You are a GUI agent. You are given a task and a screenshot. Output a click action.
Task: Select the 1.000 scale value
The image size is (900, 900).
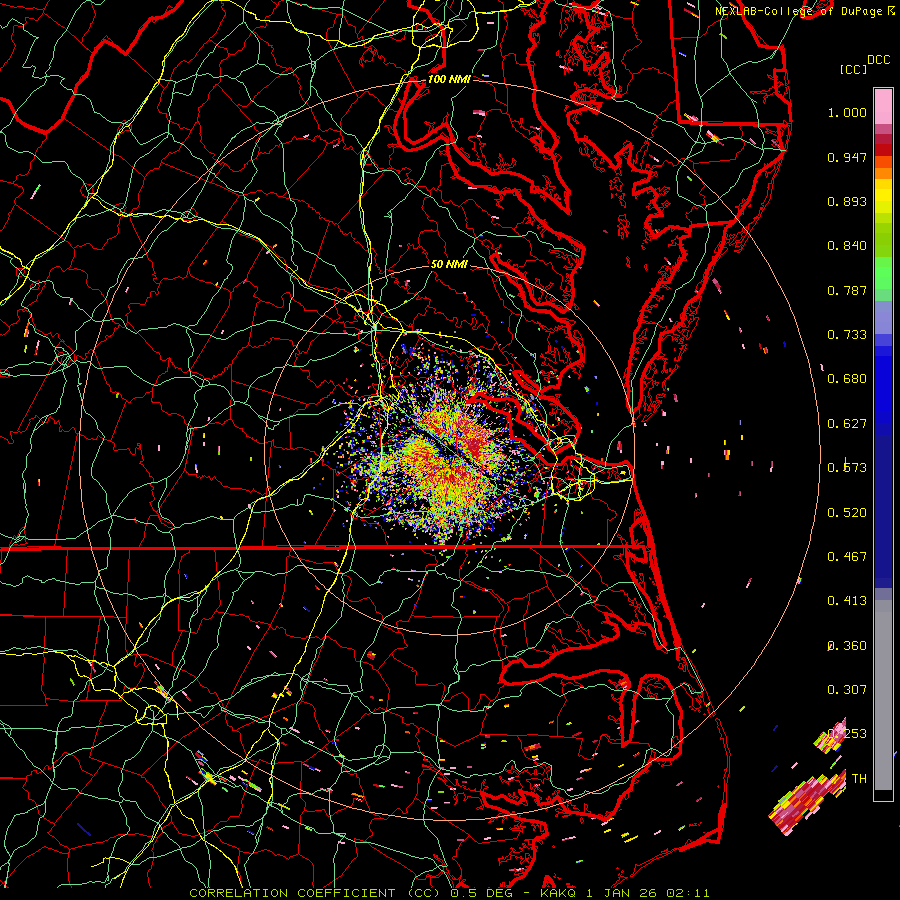[847, 112]
